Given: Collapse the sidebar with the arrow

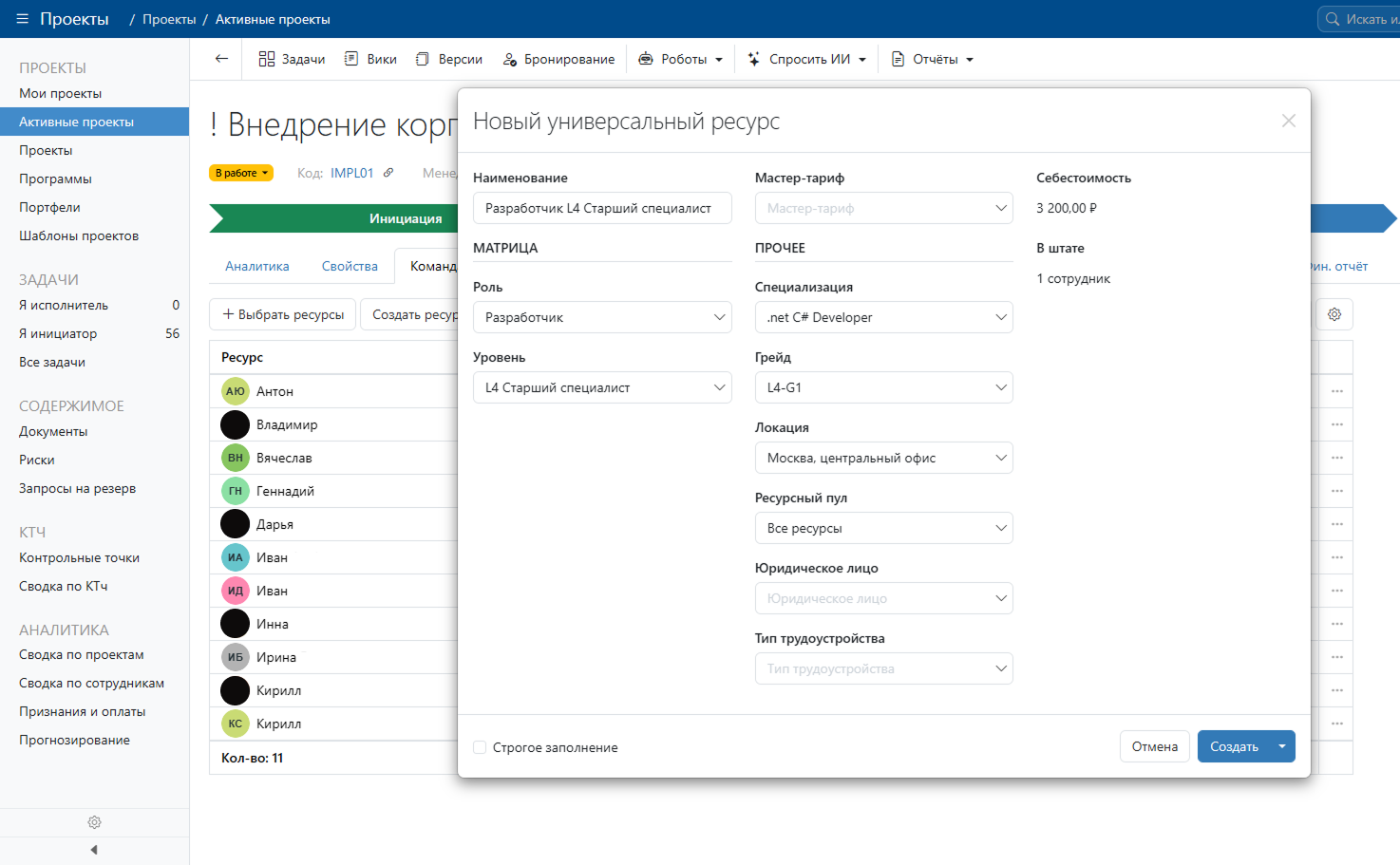Looking at the screenshot, I should pos(94,850).
